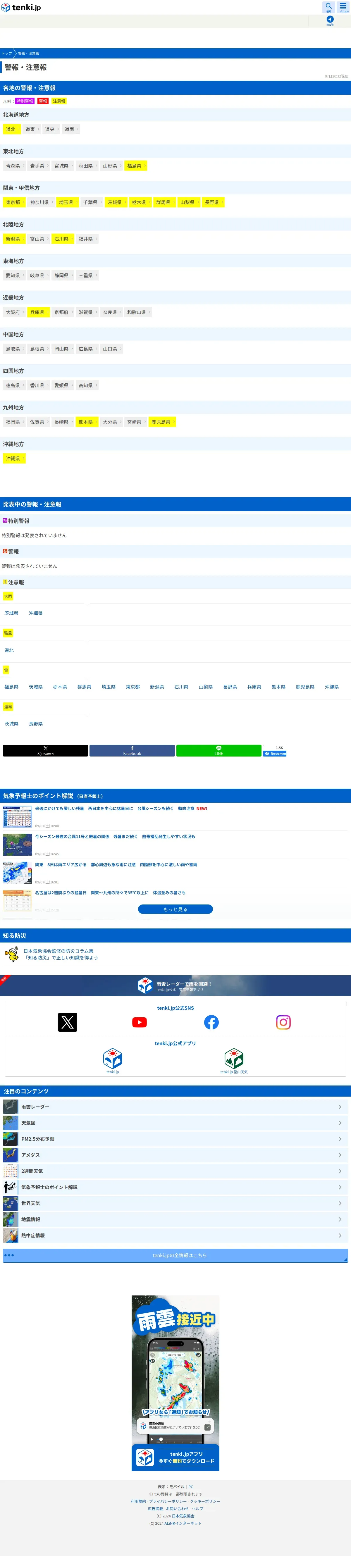Open article 名古屋は2週間ぶりの猛暑日
This screenshot has width=351, height=1568.
coord(110,892)
